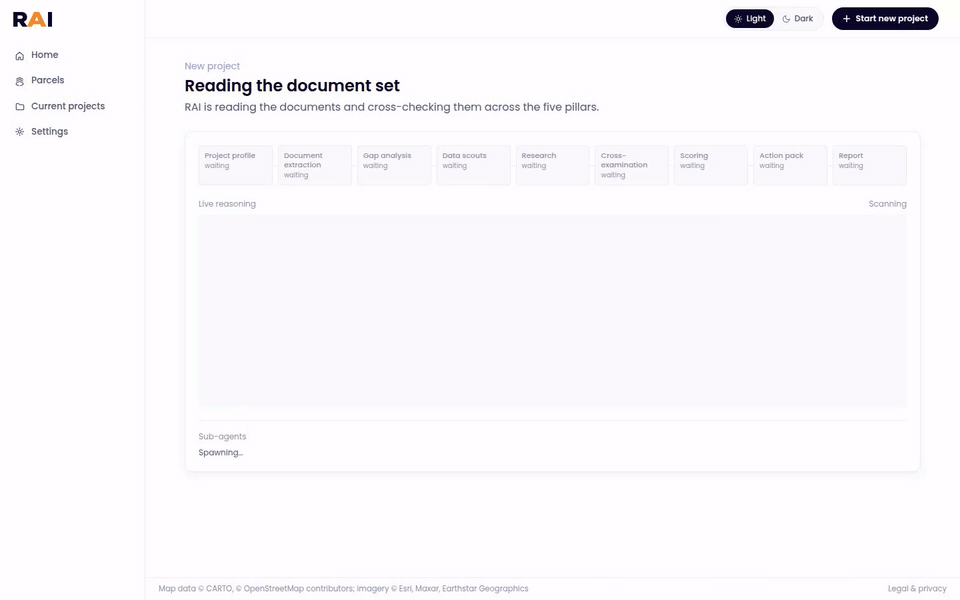Open Legal & privacy link
This screenshot has height=600, width=960.
tap(917, 588)
